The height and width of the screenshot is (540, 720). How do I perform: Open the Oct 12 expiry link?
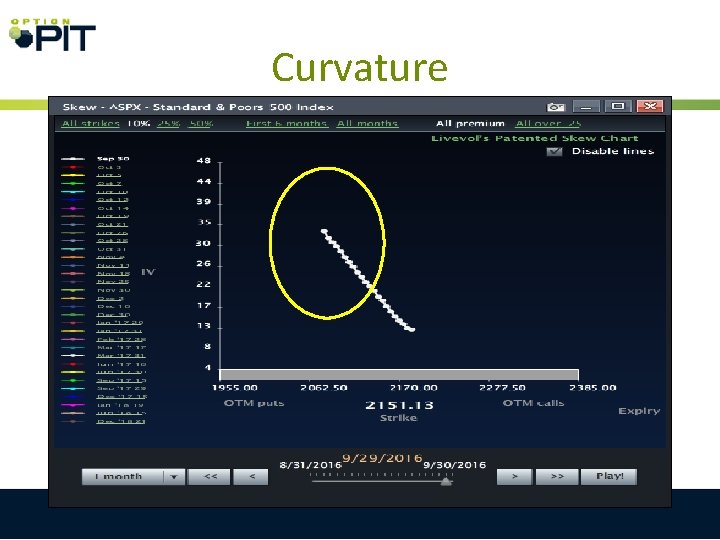point(112,200)
